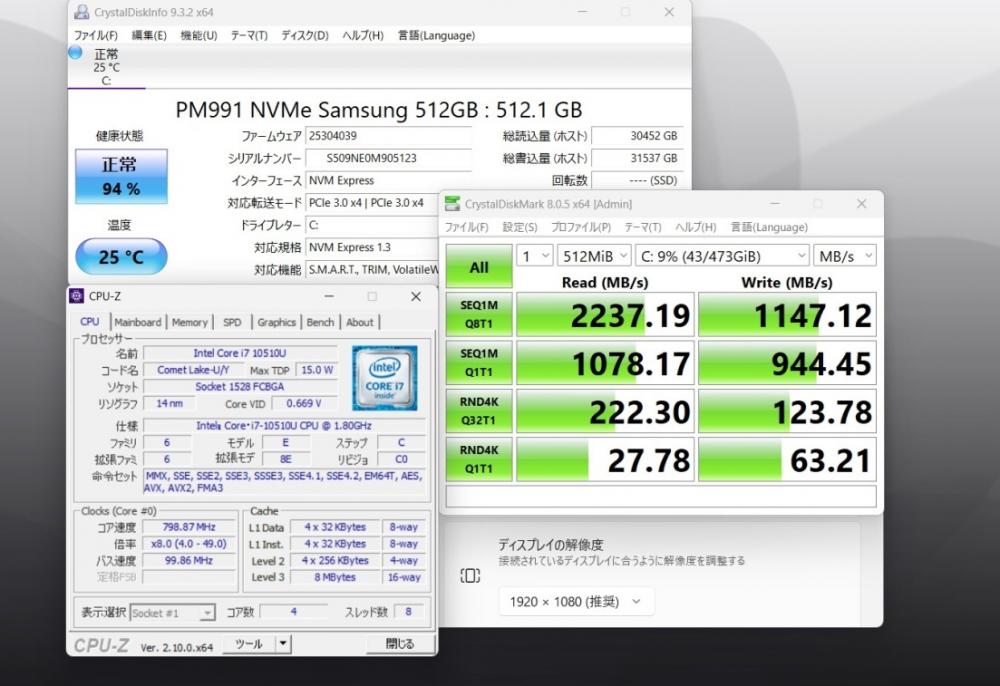Open the C: 9% drive selection dropdown

pyautogui.click(x=723, y=256)
